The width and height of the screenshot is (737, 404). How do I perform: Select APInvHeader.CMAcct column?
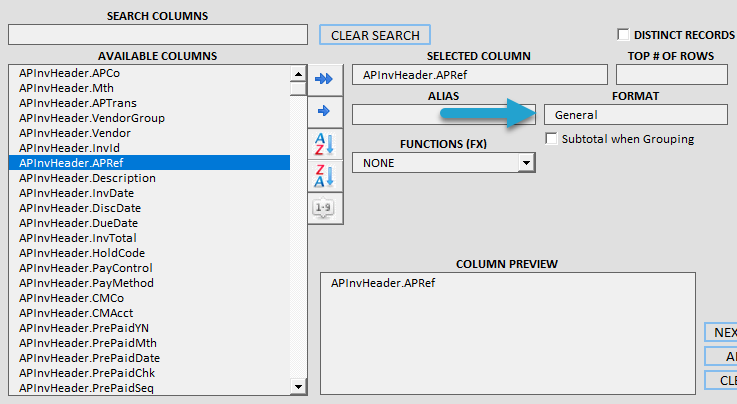pyautogui.click(x=149, y=313)
